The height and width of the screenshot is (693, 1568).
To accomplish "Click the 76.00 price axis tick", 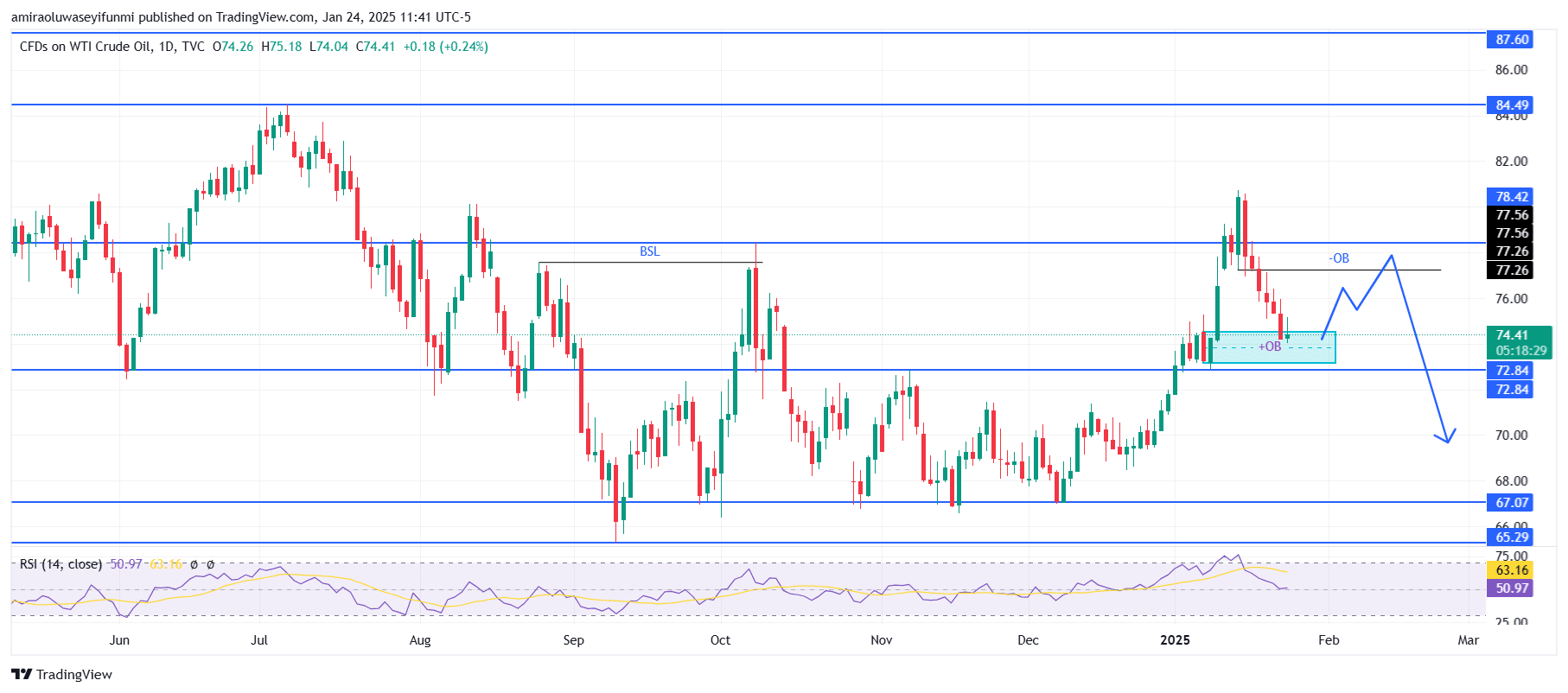I will click(1512, 299).
